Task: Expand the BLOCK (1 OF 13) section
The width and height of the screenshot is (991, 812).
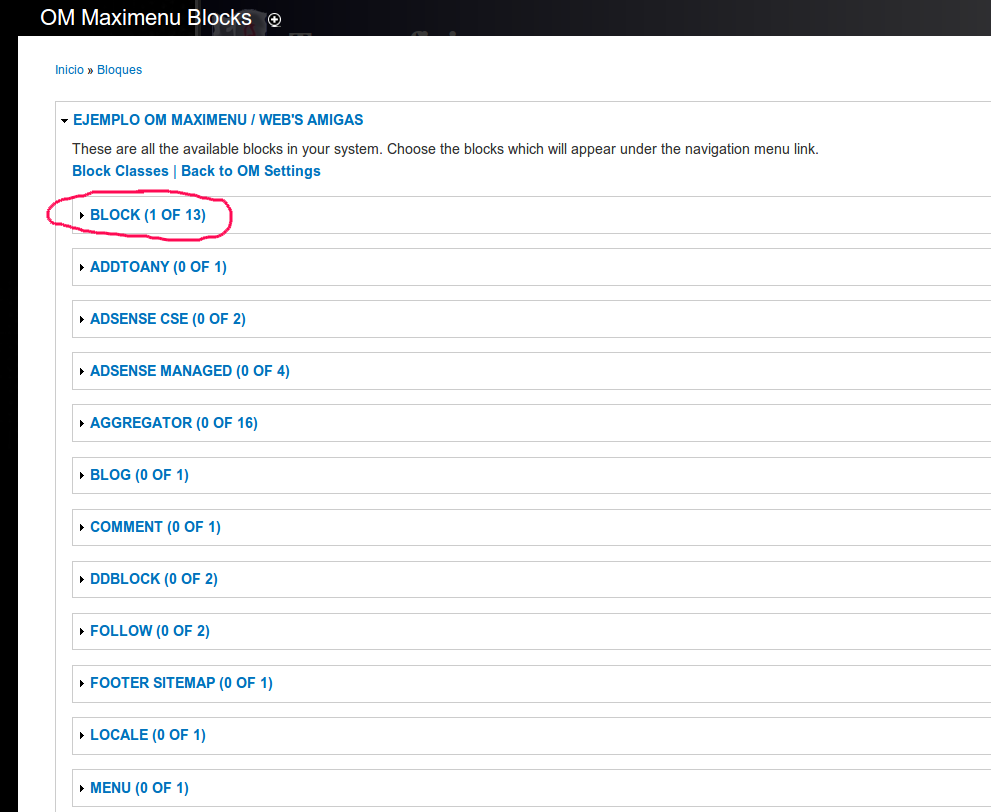Action: coord(148,215)
